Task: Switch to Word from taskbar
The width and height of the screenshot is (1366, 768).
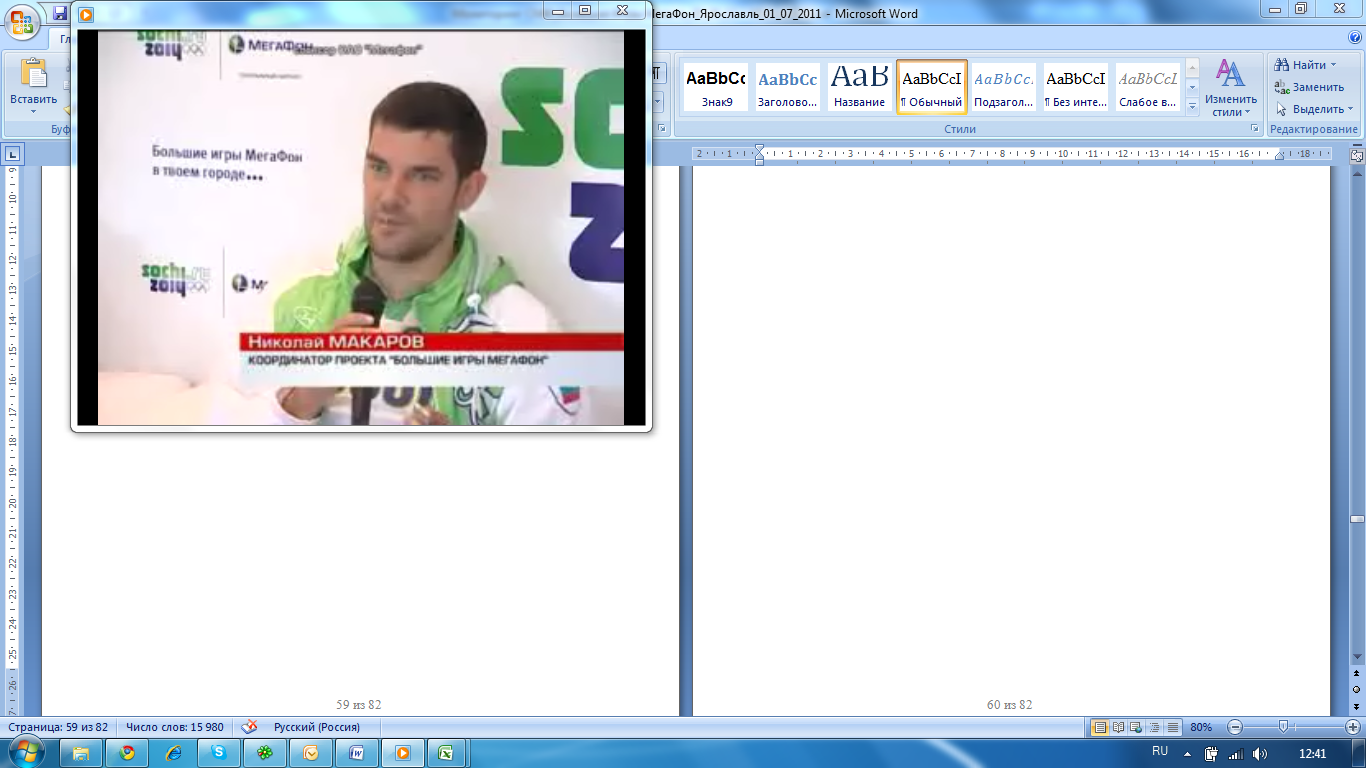Action: (x=357, y=752)
